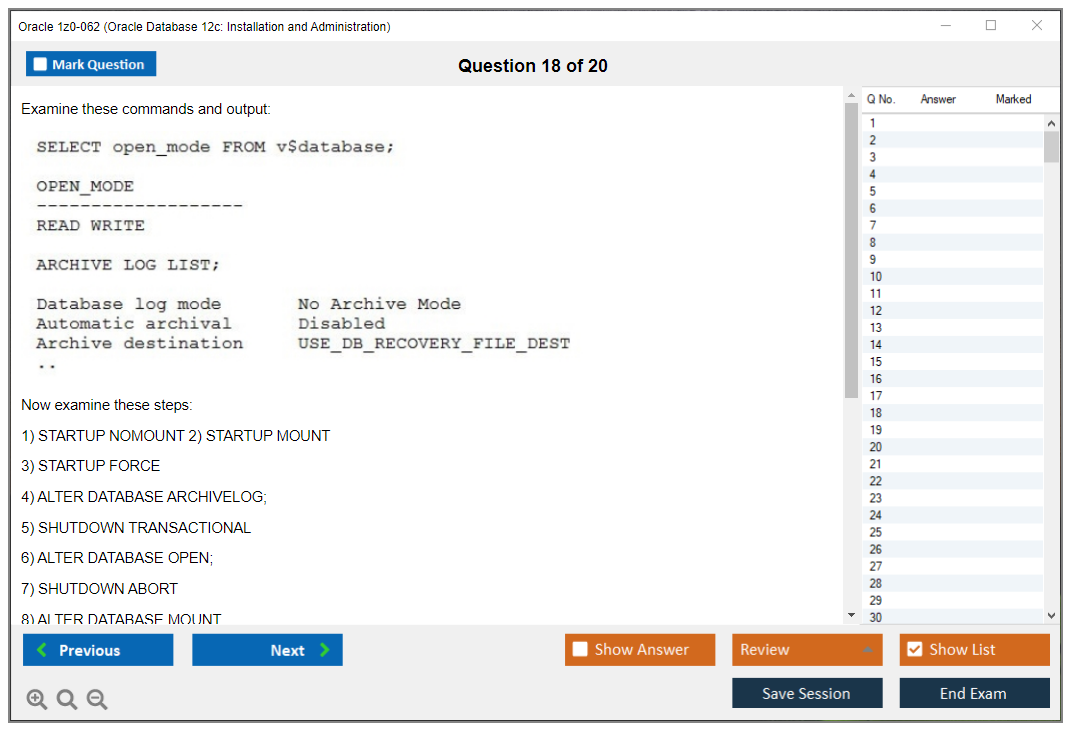The width and height of the screenshot is (1075, 735).
Task: Click the reset zoom magnifier icon
Action: (x=67, y=700)
